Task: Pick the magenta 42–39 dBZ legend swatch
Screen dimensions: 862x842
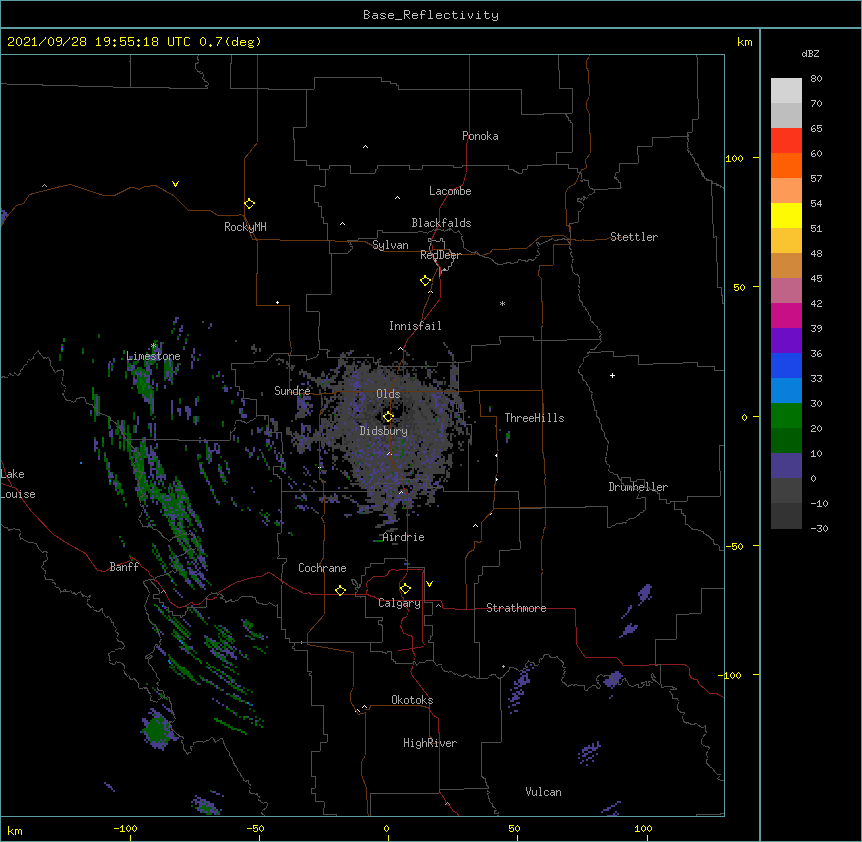Action: (x=786, y=315)
